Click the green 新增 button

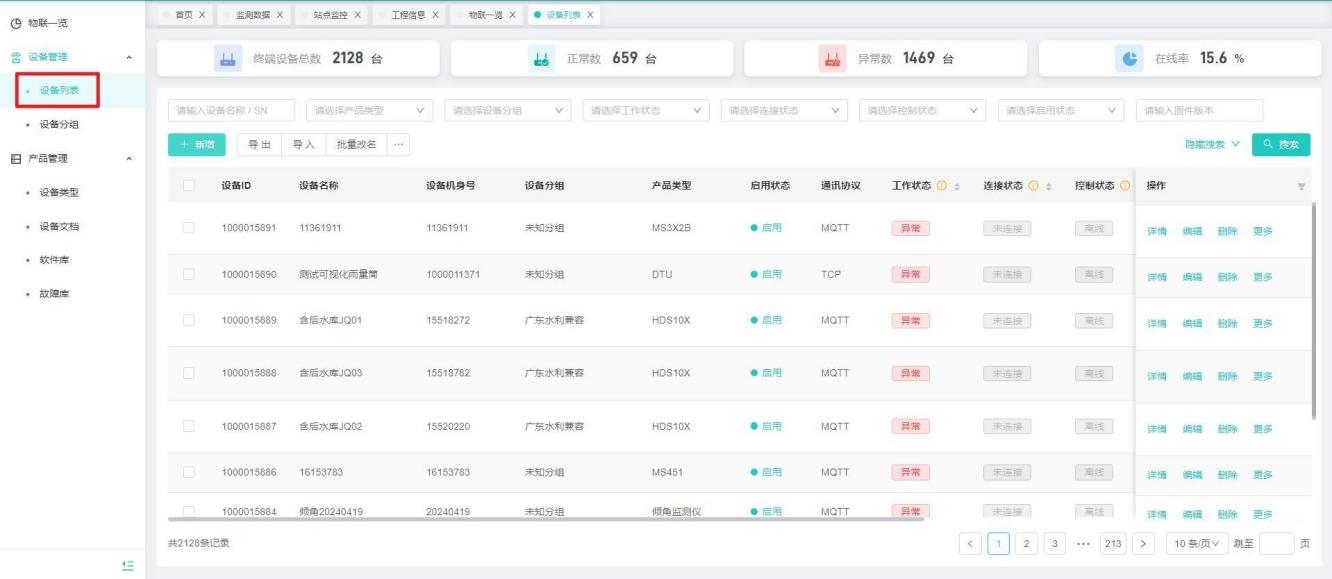[197, 145]
